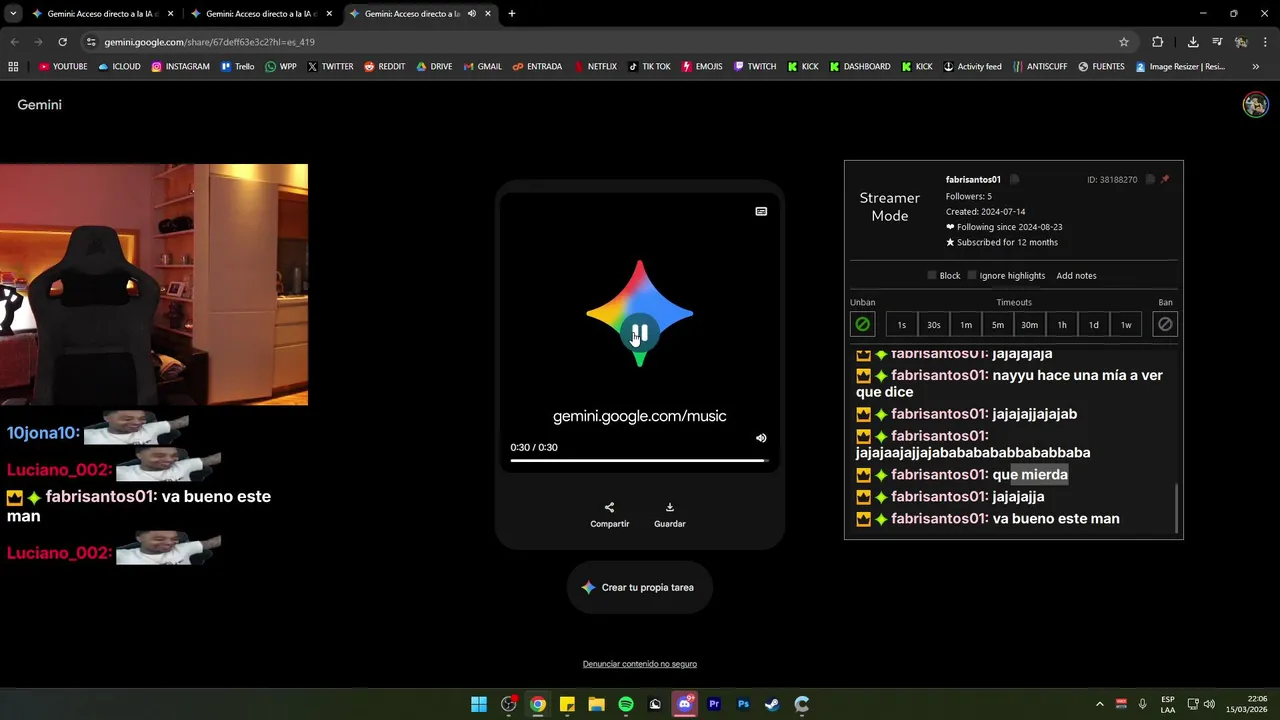Open Chrome downloads icon
Screen dimensions: 1280x720
tap(1193, 42)
